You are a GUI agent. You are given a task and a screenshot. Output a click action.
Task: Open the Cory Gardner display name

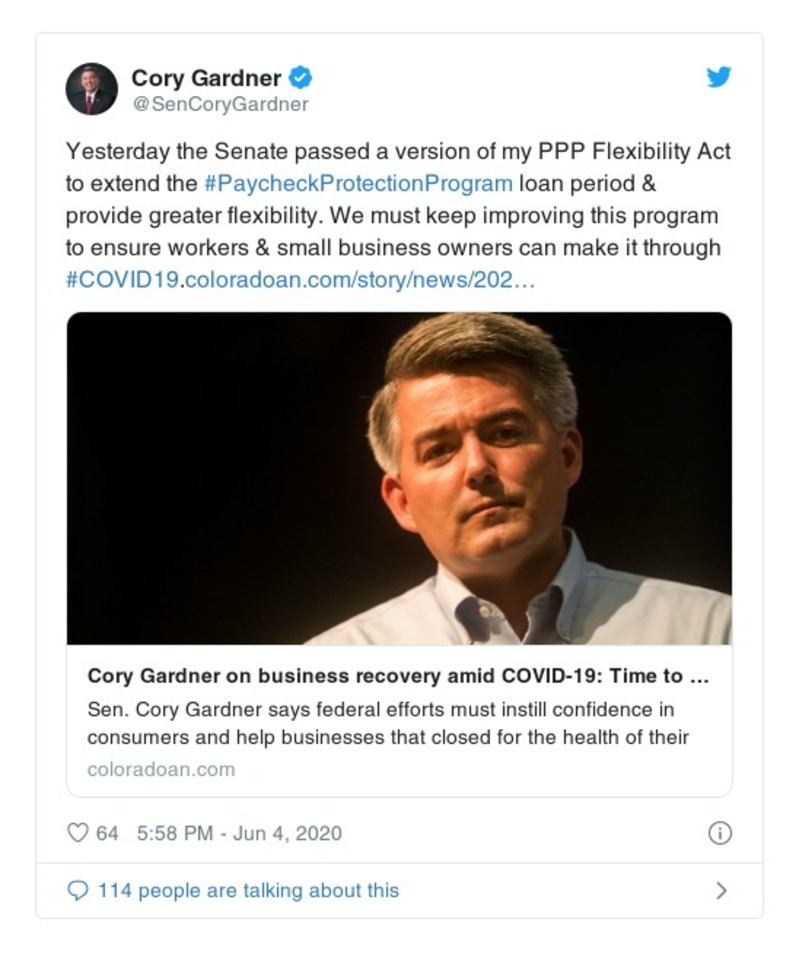click(x=206, y=77)
